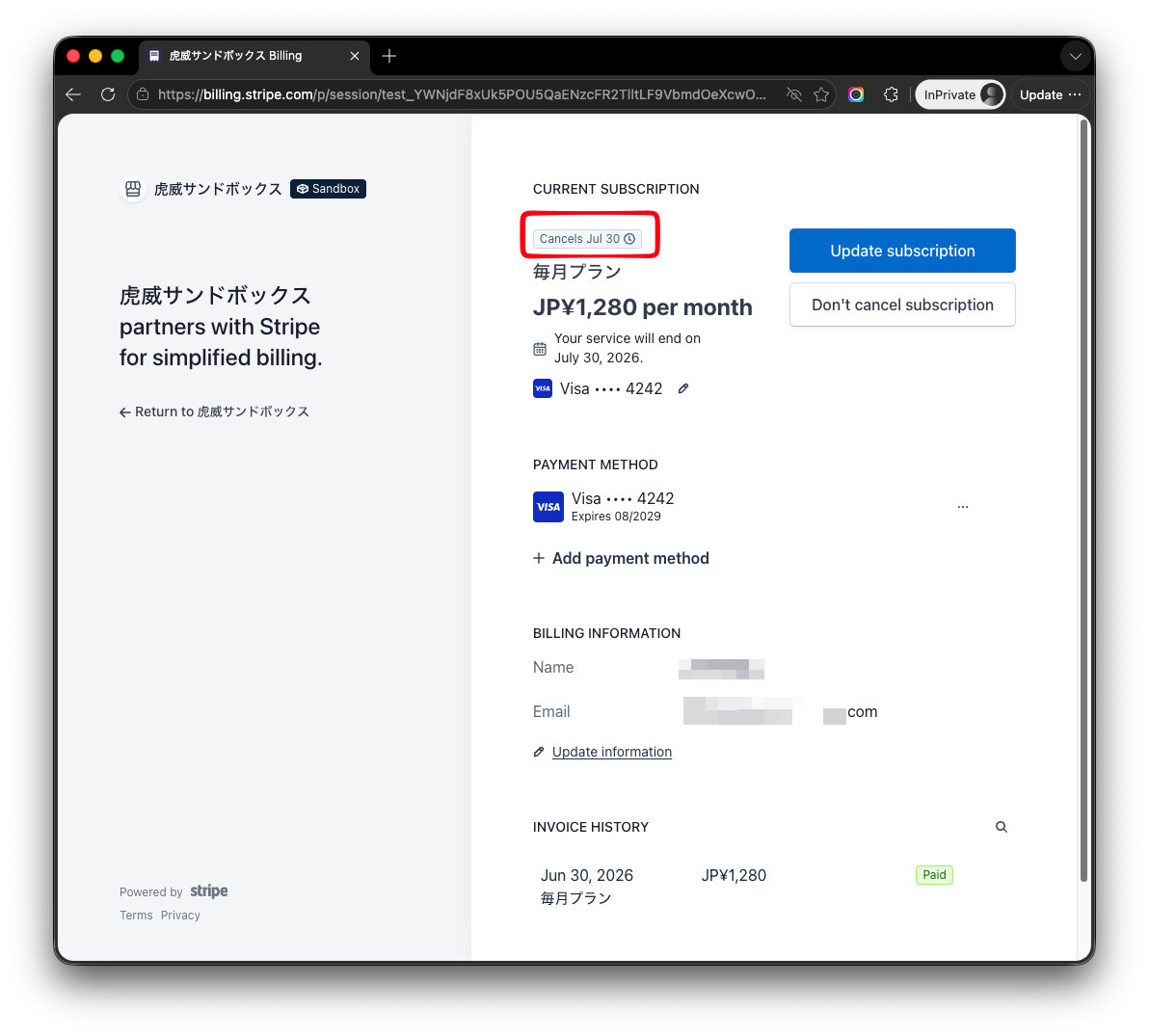Viewport: 1149px width, 1036px height.
Task: Expand the tab list chevron in title bar
Action: [1075, 57]
